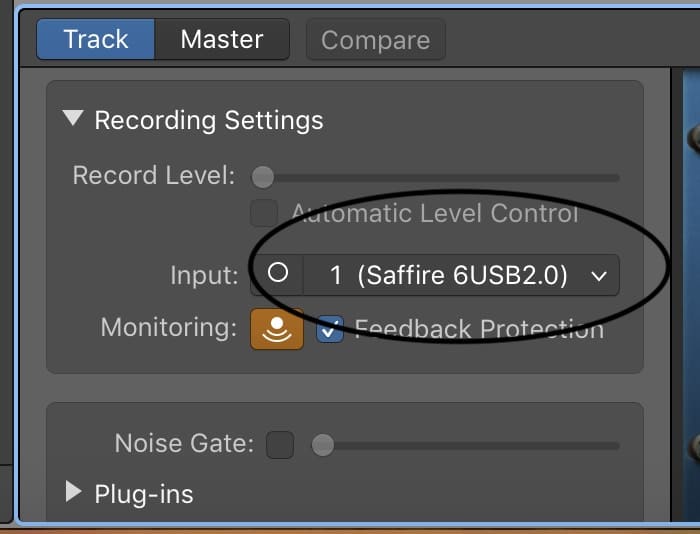Open the Input source dropdown chevron
The width and height of the screenshot is (700, 534).
pos(599,276)
